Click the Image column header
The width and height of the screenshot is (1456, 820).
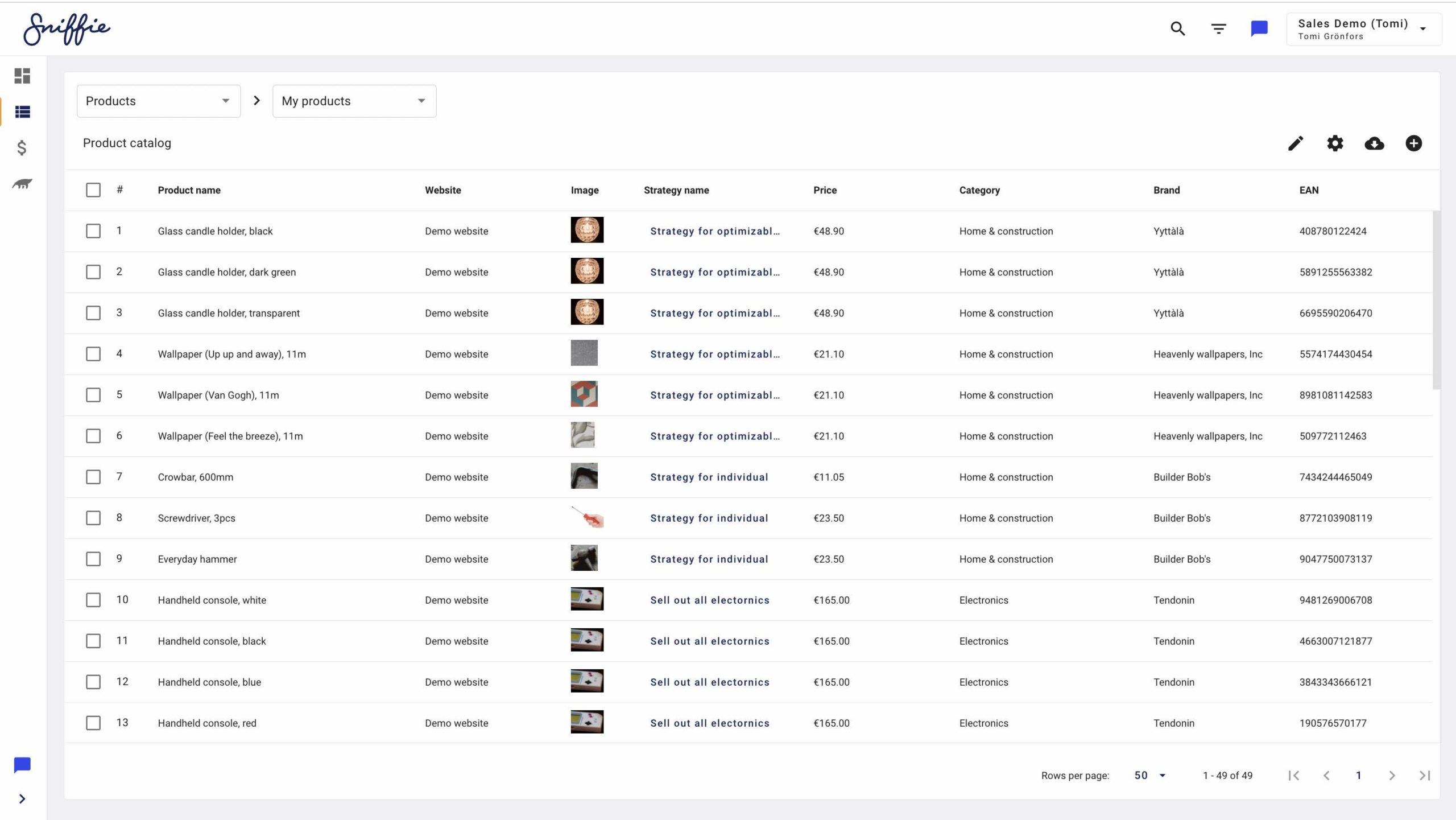tap(585, 190)
